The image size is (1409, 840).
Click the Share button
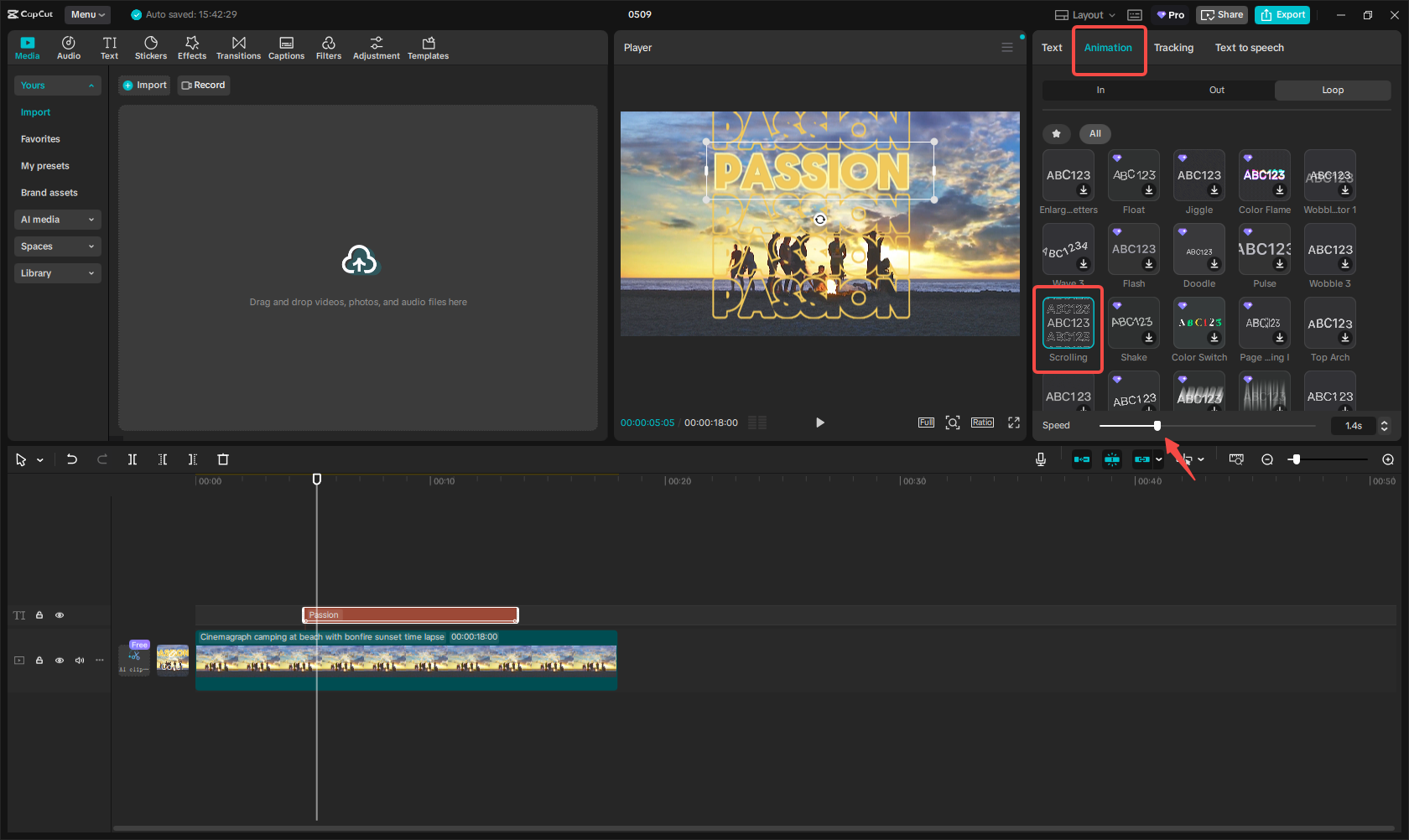(1222, 15)
